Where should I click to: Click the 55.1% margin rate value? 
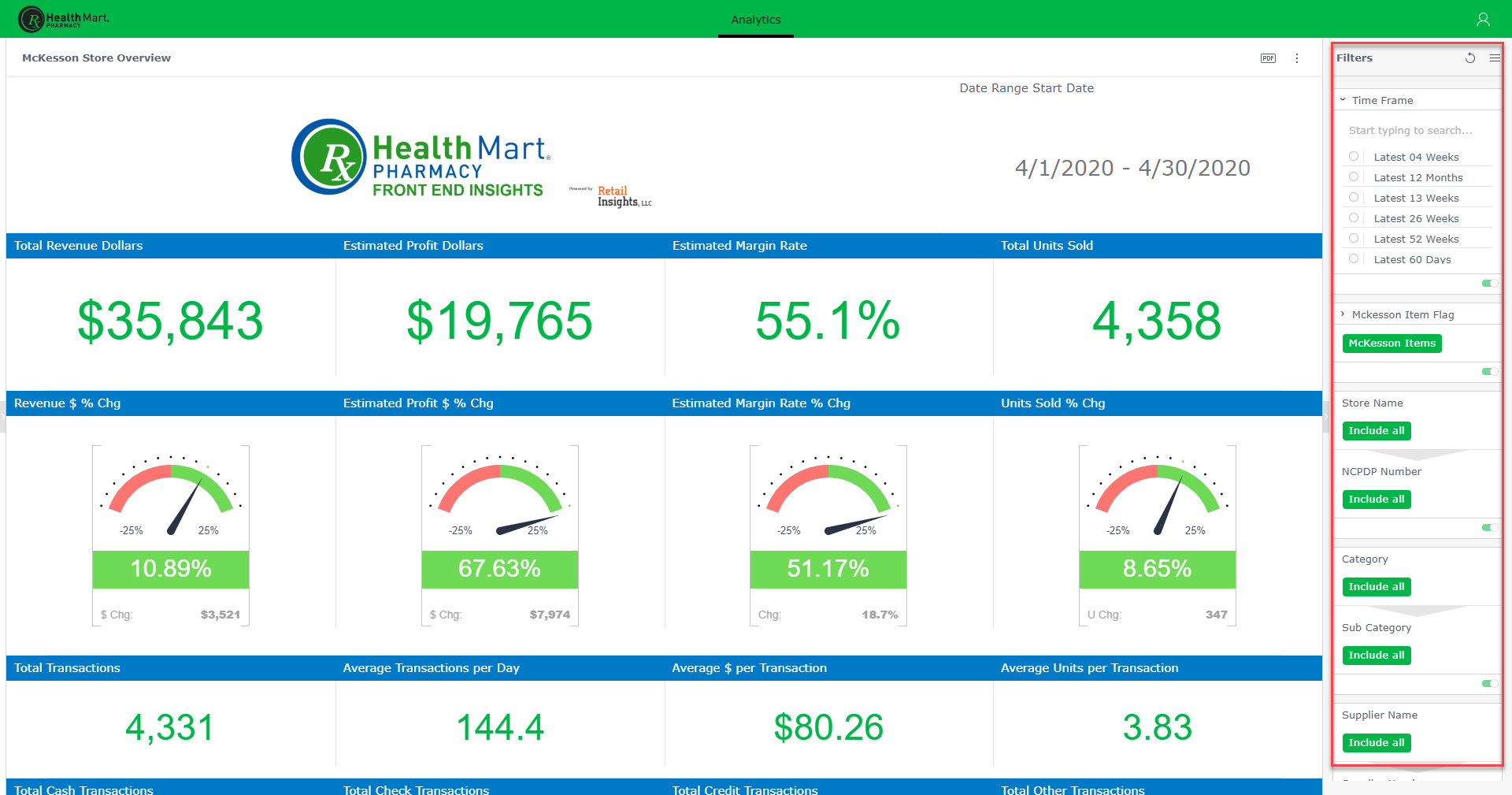(x=828, y=321)
